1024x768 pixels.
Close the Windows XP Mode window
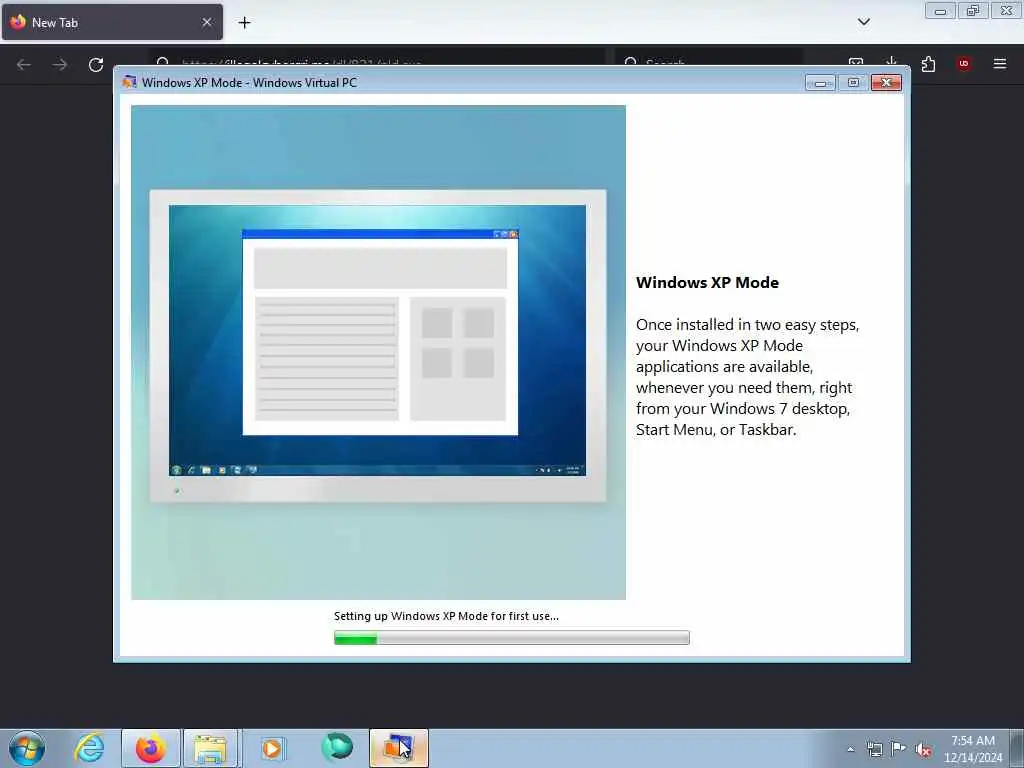click(886, 83)
